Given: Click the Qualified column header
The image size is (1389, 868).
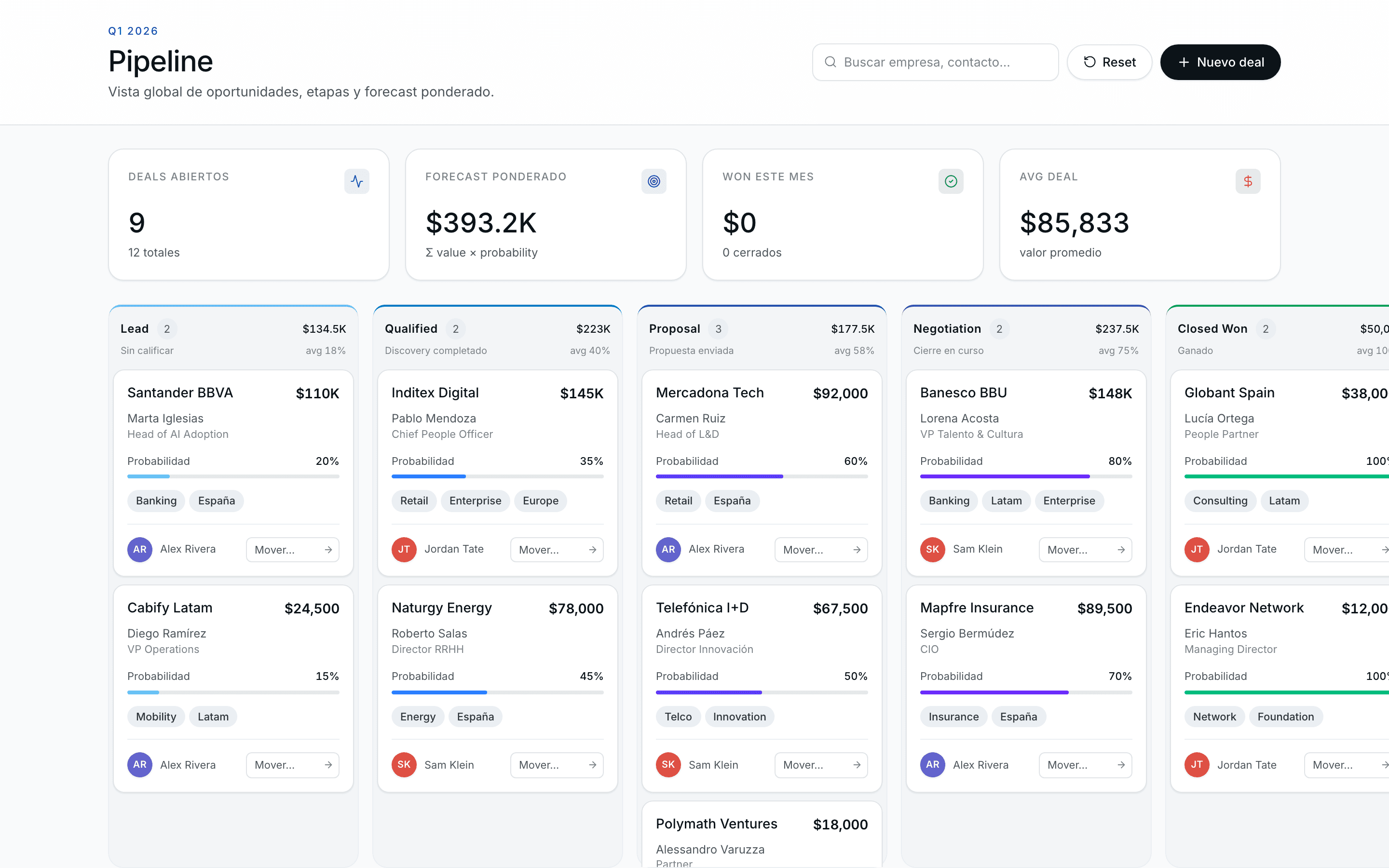Looking at the screenshot, I should point(498,339).
